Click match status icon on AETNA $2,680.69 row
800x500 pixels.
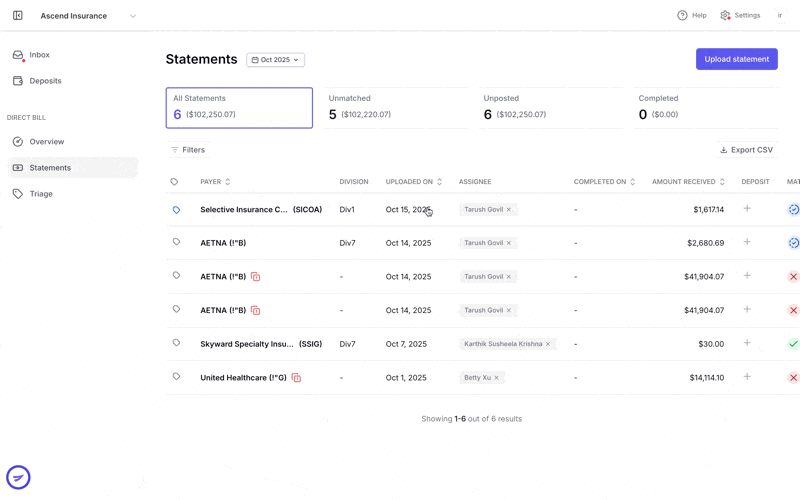(x=793, y=243)
